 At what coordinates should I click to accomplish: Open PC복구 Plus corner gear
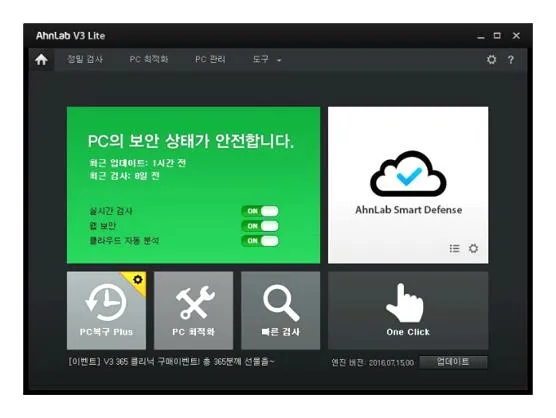(138, 279)
